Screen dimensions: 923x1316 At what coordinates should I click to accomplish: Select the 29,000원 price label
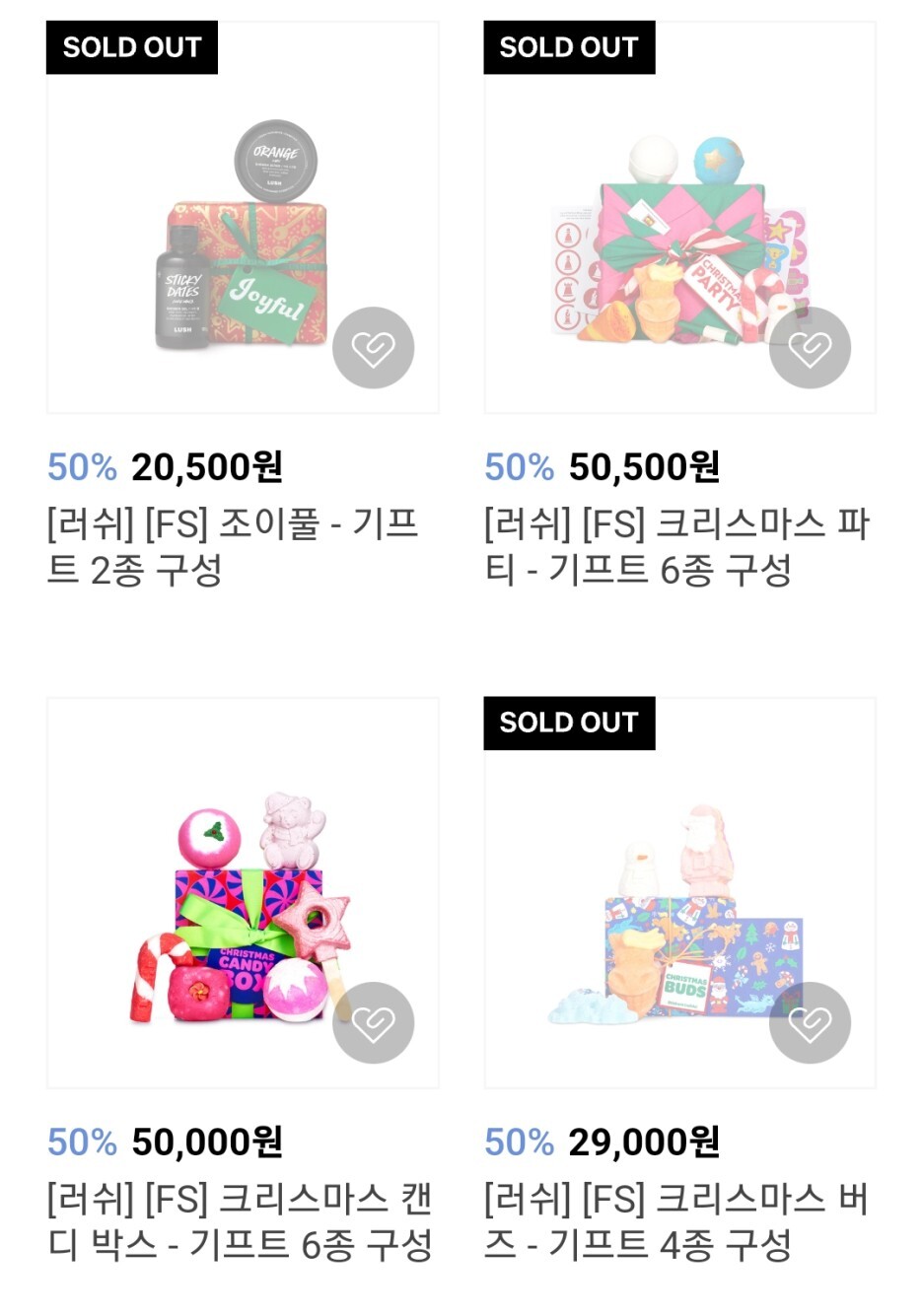[644, 1143]
